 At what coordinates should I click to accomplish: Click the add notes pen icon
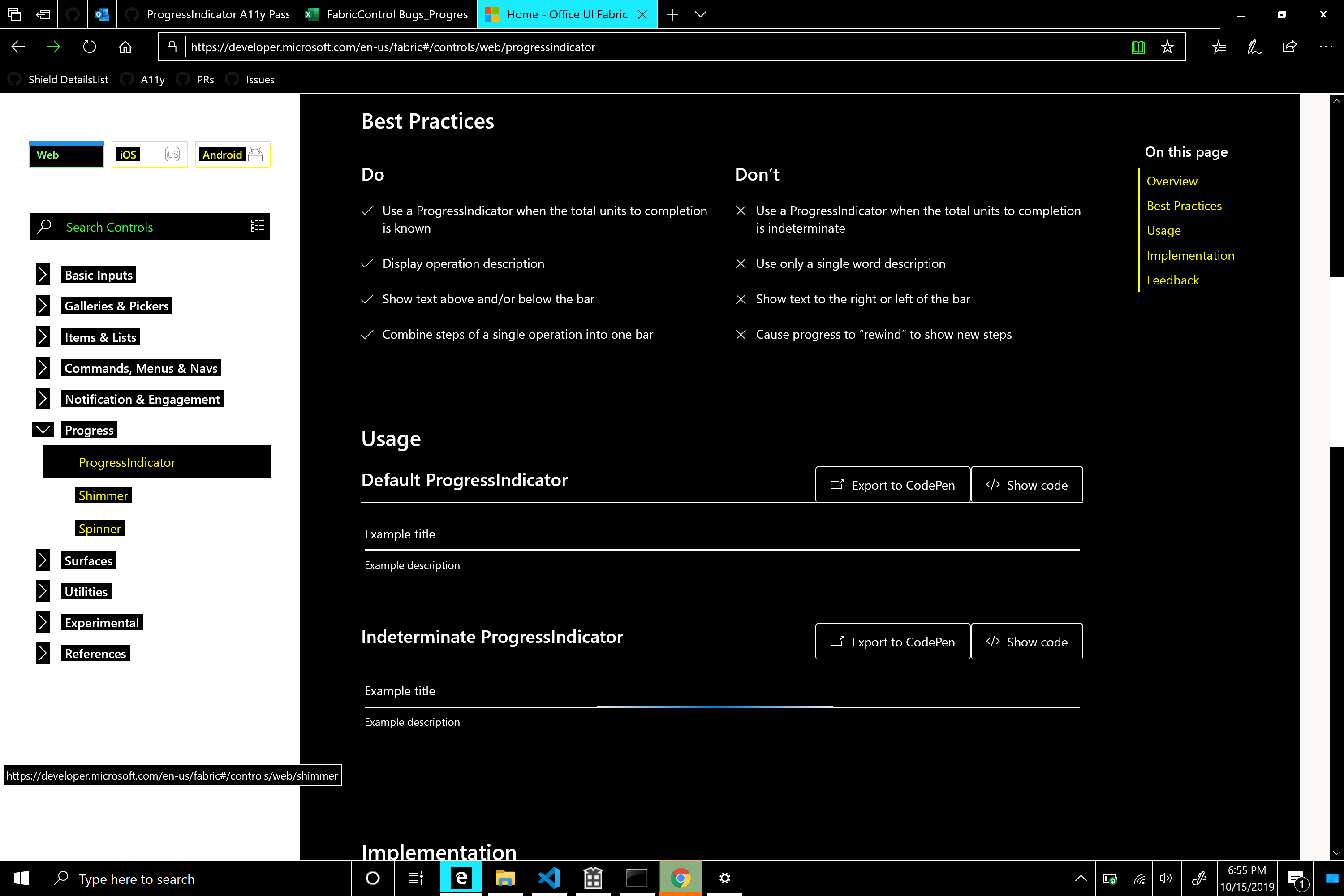[x=1254, y=47]
